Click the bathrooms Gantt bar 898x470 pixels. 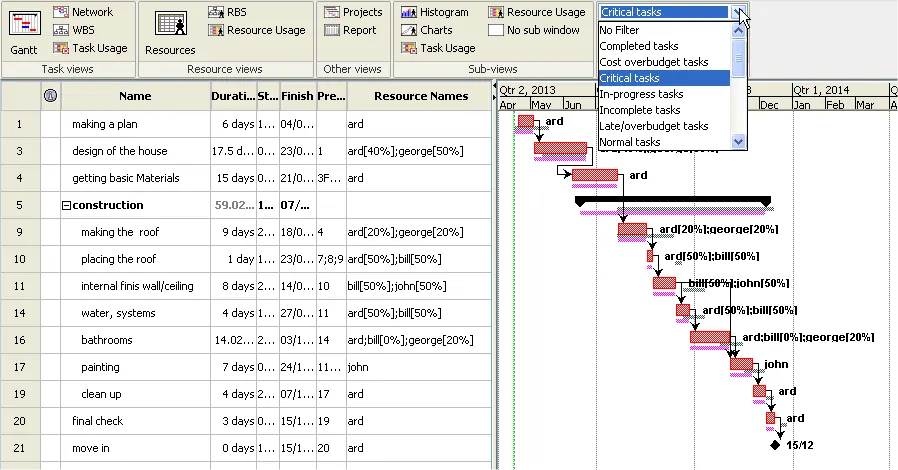[710, 337]
